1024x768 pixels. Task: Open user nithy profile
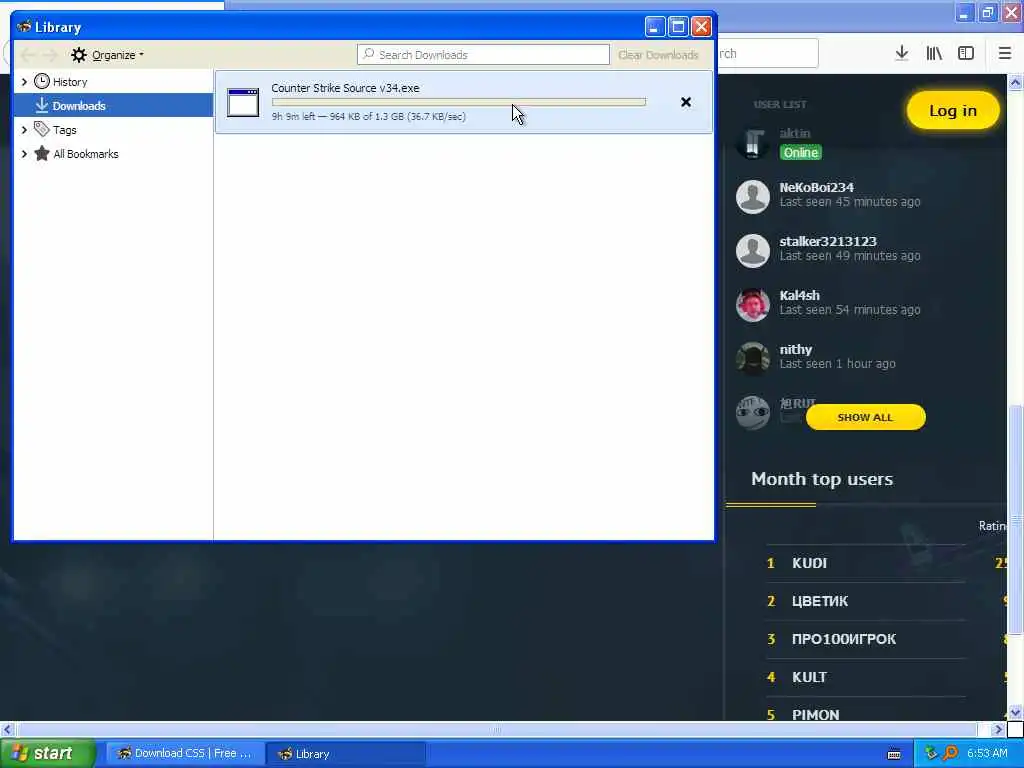click(795, 349)
